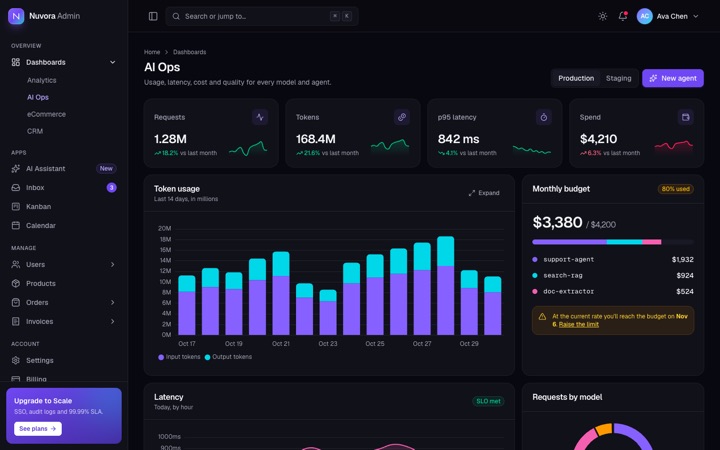The height and width of the screenshot is (450, 720).
Task: Click the Calendar icon in sidebar
Action: [16, 225]
